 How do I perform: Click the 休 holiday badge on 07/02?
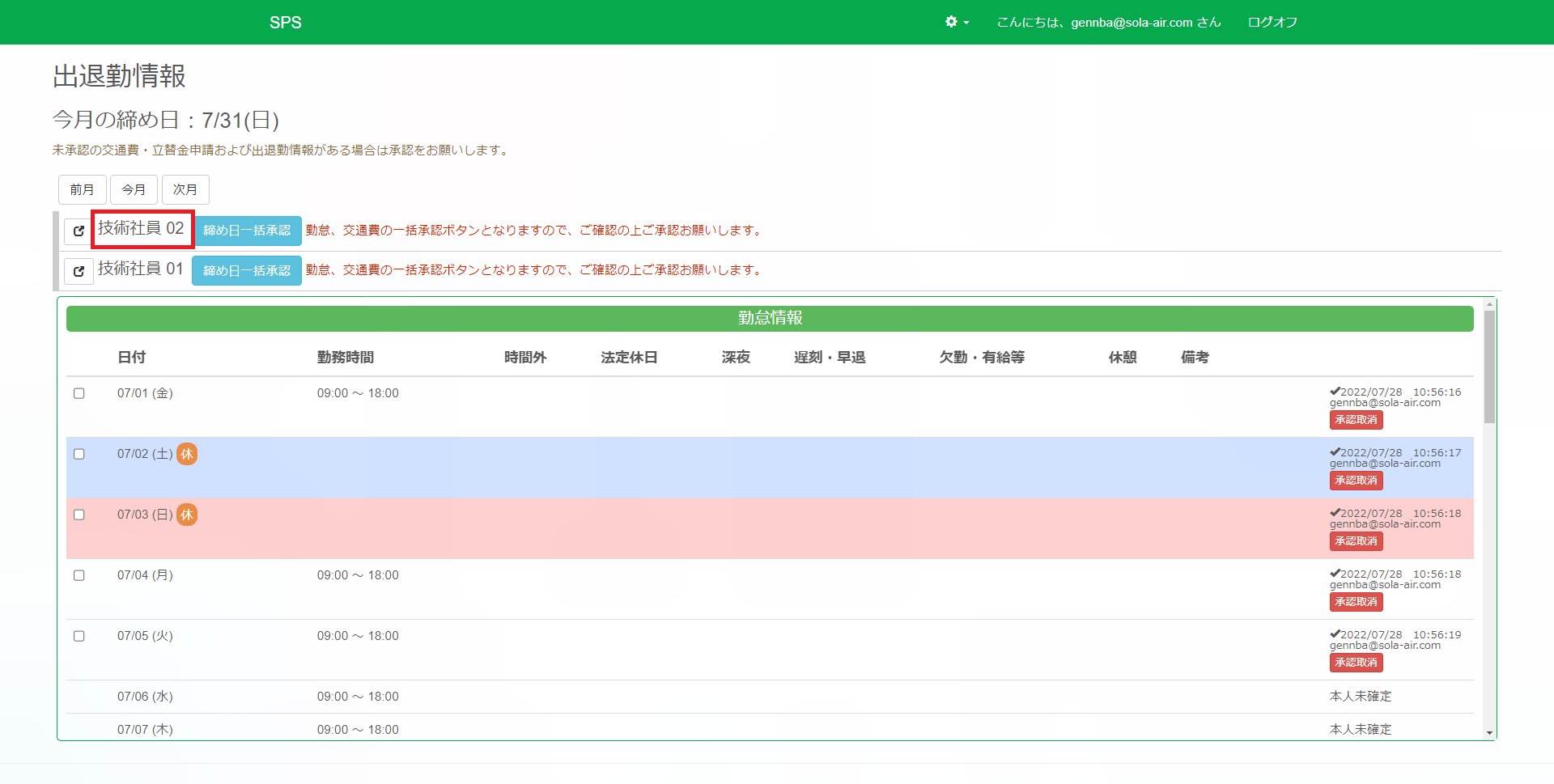tap(187, 454)
